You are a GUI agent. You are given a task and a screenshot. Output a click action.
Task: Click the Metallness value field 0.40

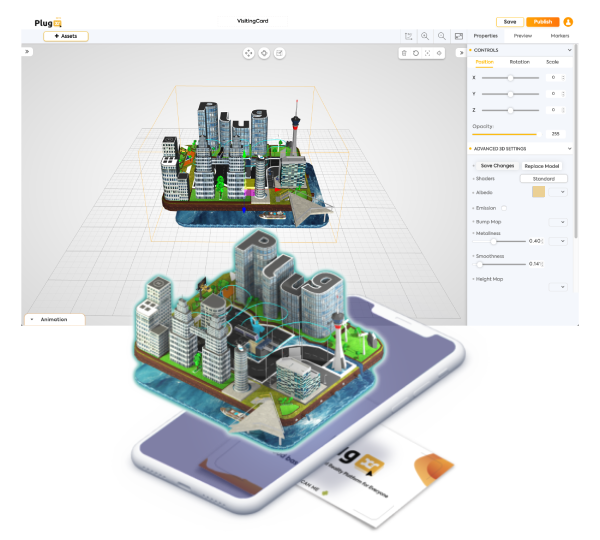(535, 241)
